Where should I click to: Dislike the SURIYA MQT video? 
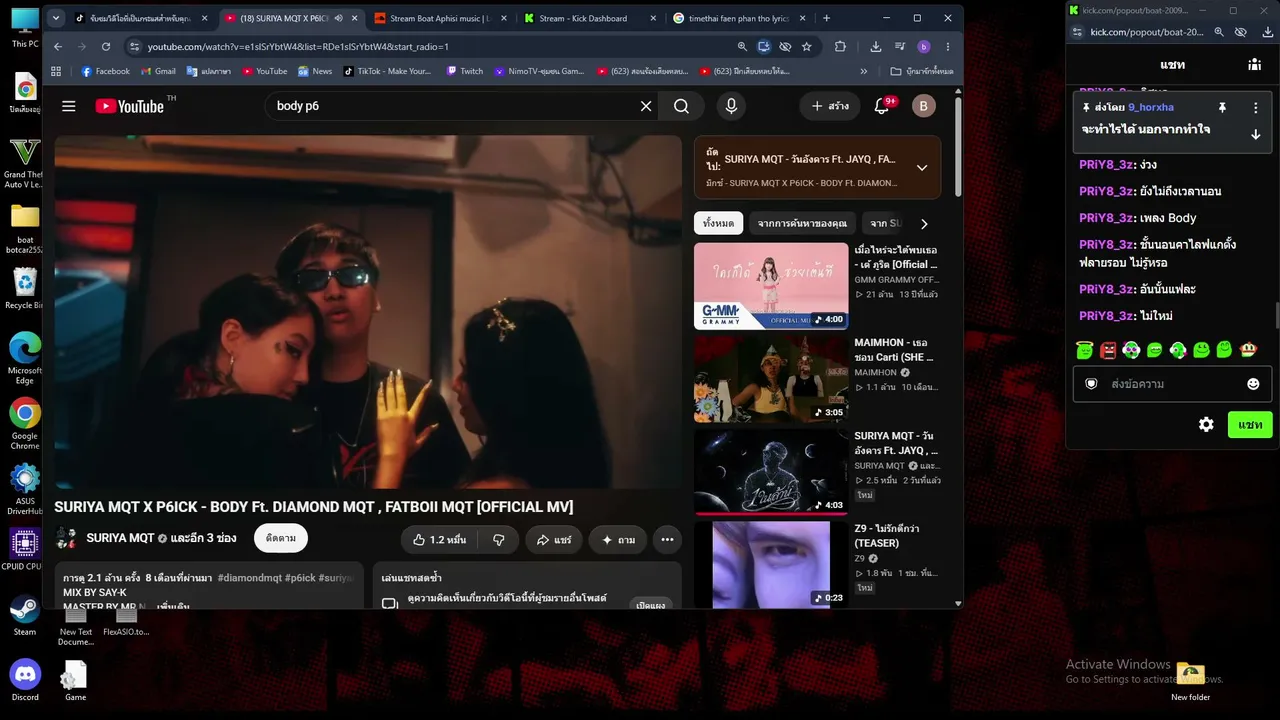(498, 539)
